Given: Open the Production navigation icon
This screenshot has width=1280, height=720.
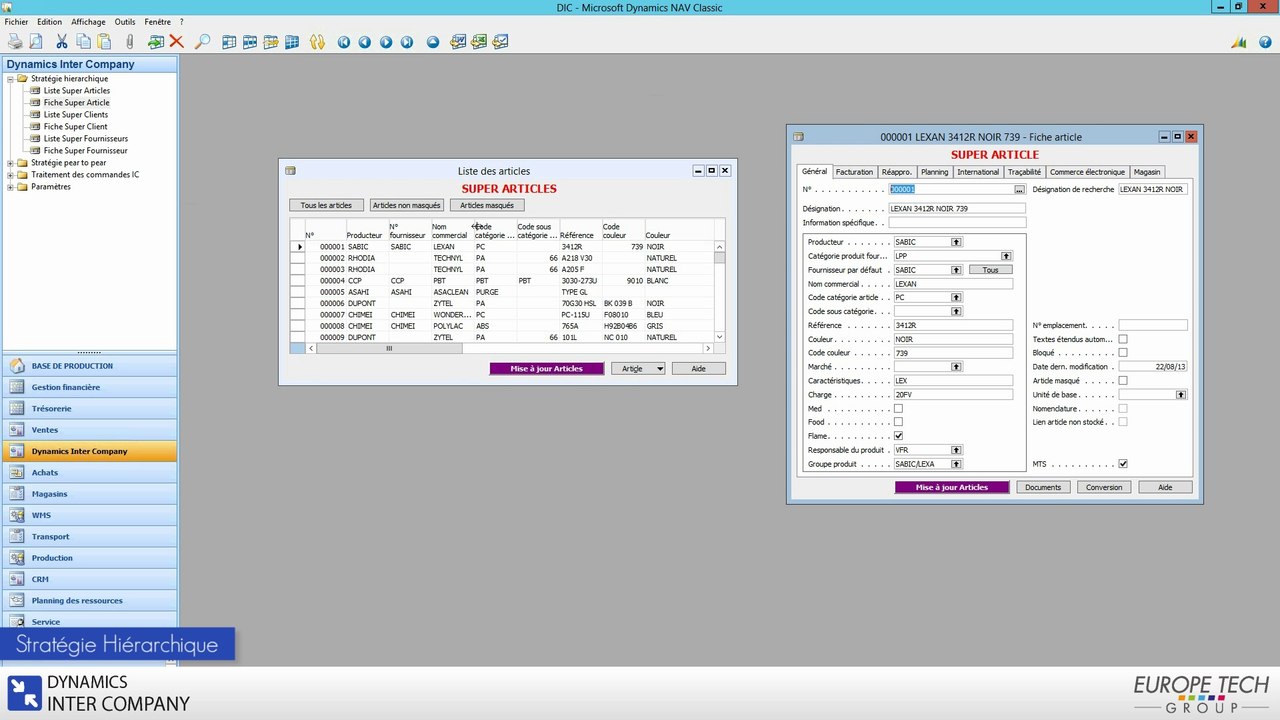Looking at the screenshot, I should pos(16,558).
